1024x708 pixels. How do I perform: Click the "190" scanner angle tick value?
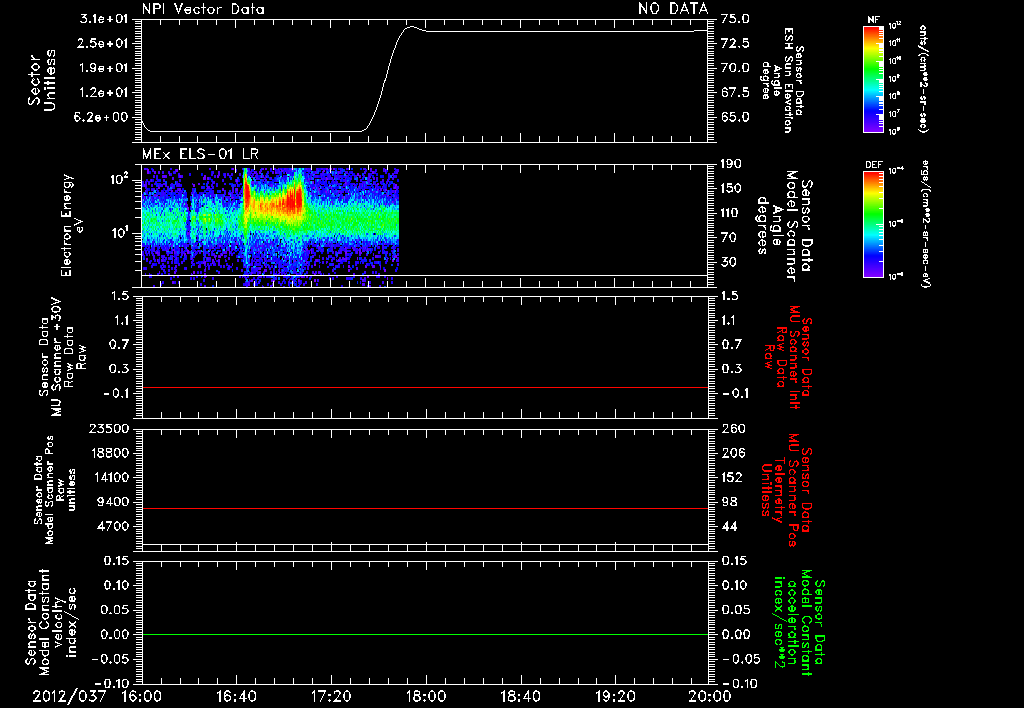pos(731,164)
